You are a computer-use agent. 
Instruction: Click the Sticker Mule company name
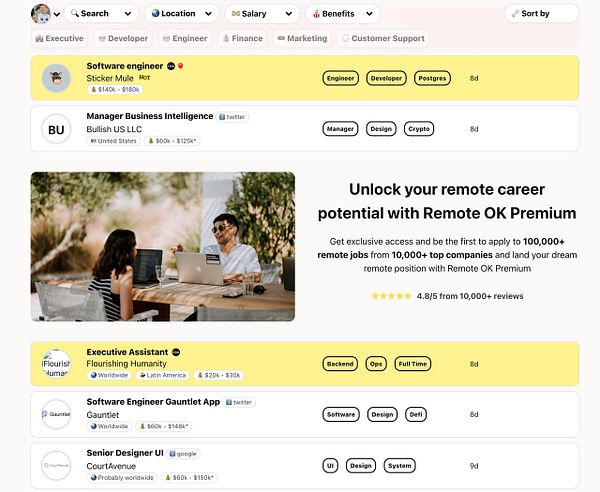(110, 78)
